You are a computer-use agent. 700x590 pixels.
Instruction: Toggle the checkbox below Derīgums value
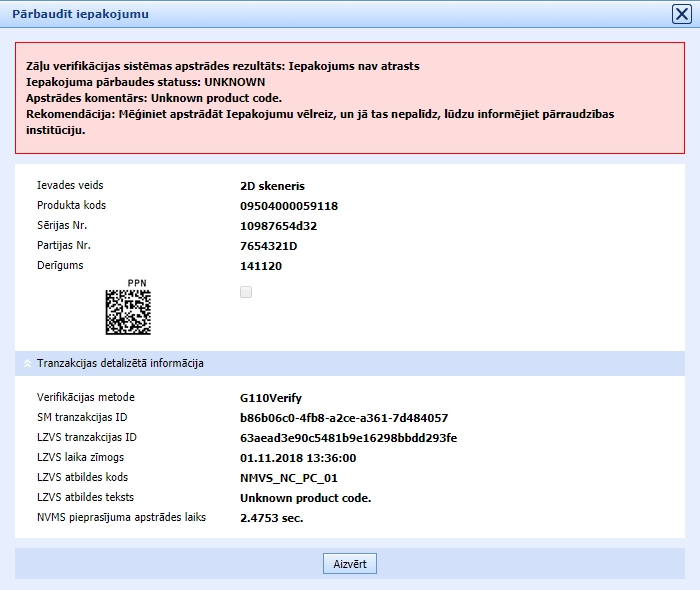point(246,292)
